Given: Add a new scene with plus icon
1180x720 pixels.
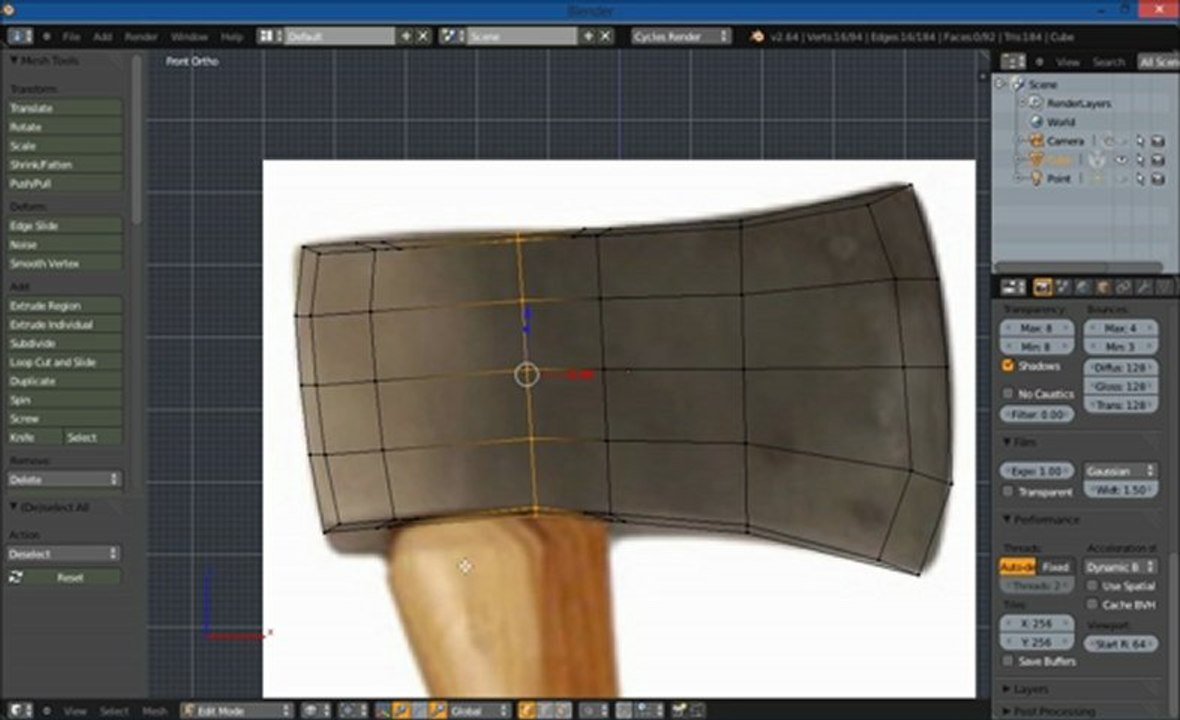Looking at the screenshot, I should 588,36.
